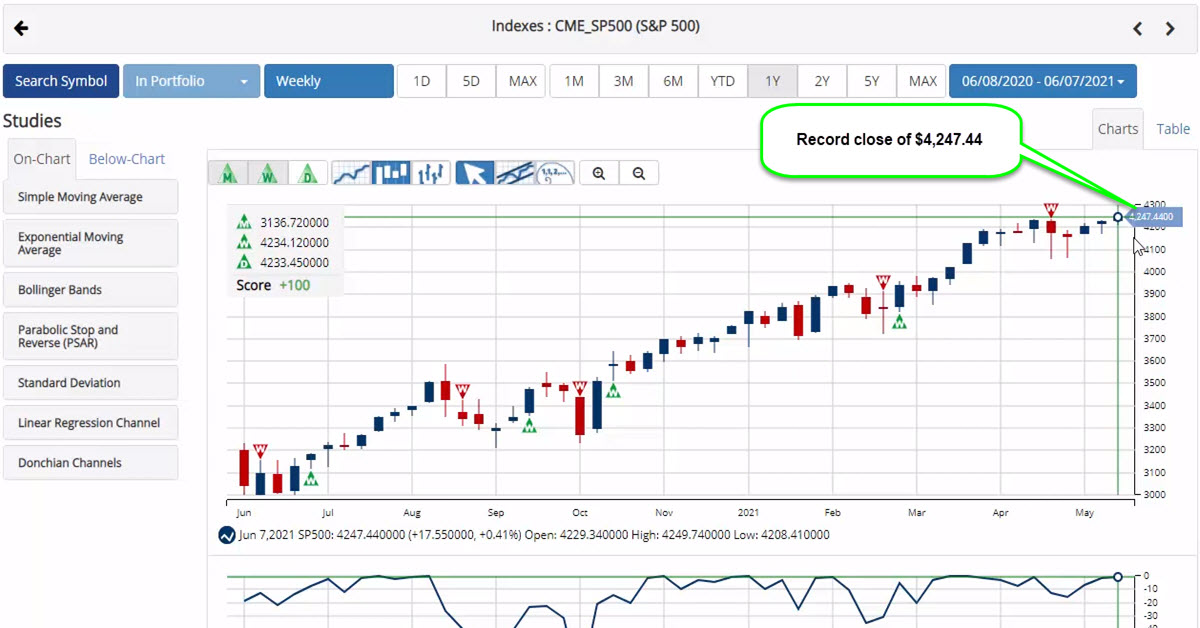Open the date range 06/08/2020 - 06/07/2021 dropdown
This screenshot has height=628, width=1200.
click(x=1043, y=81)
